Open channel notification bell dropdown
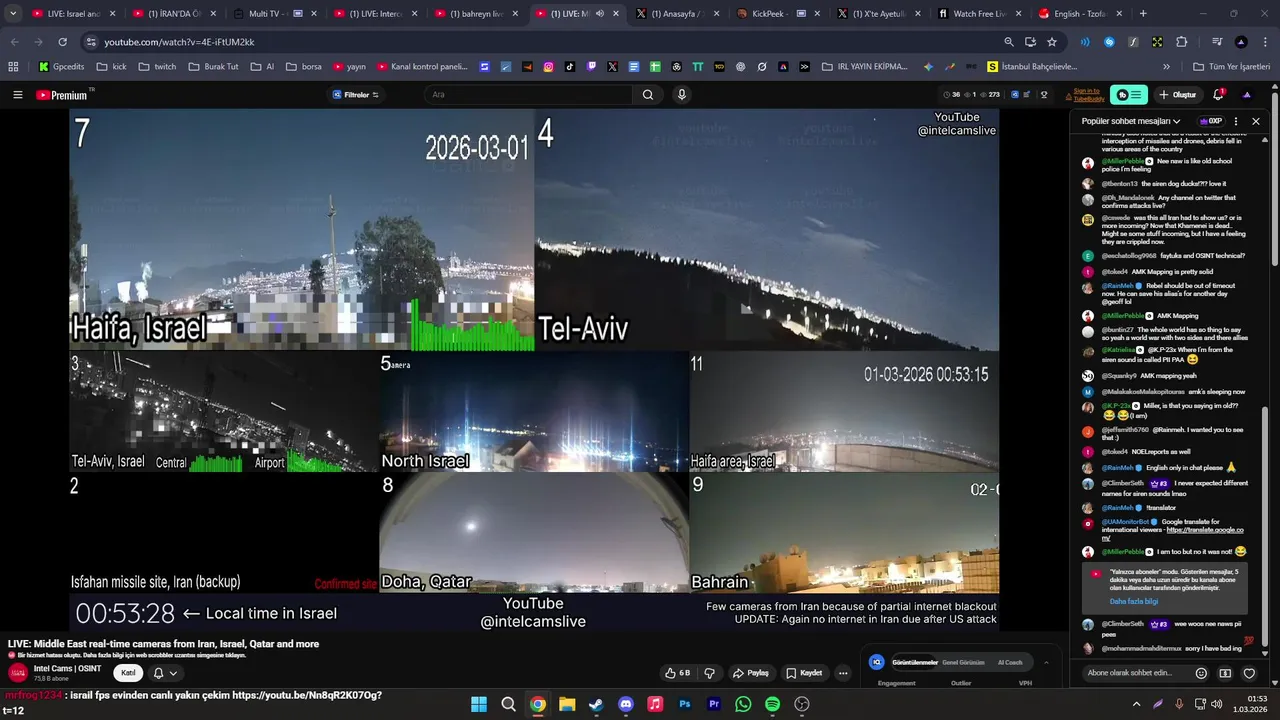Image resolution: width=1280 pixels, height=720 pixels. tap(165, 673)
